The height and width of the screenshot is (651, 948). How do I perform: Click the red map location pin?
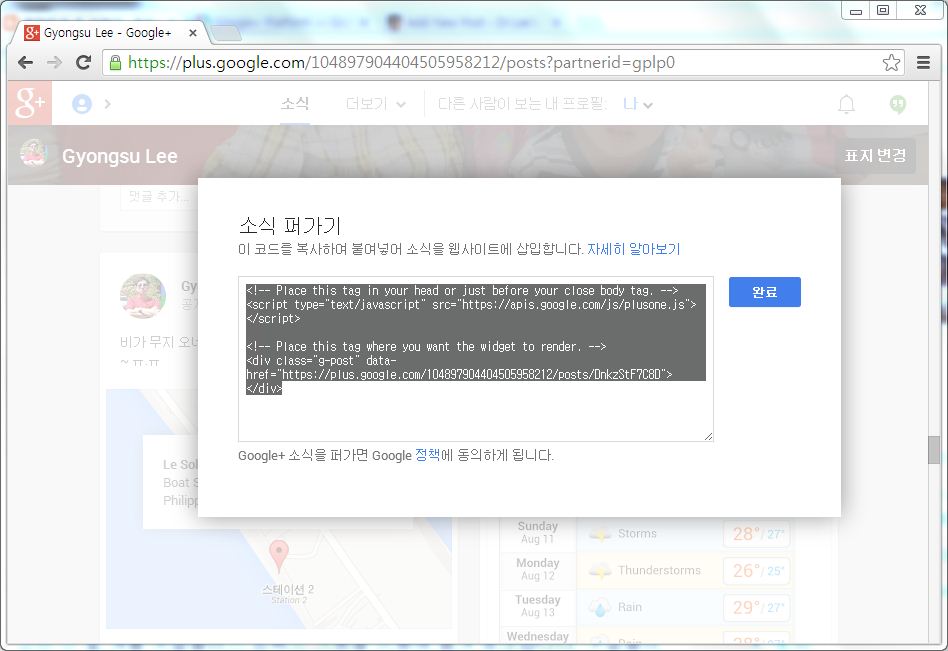pos(279,555)
